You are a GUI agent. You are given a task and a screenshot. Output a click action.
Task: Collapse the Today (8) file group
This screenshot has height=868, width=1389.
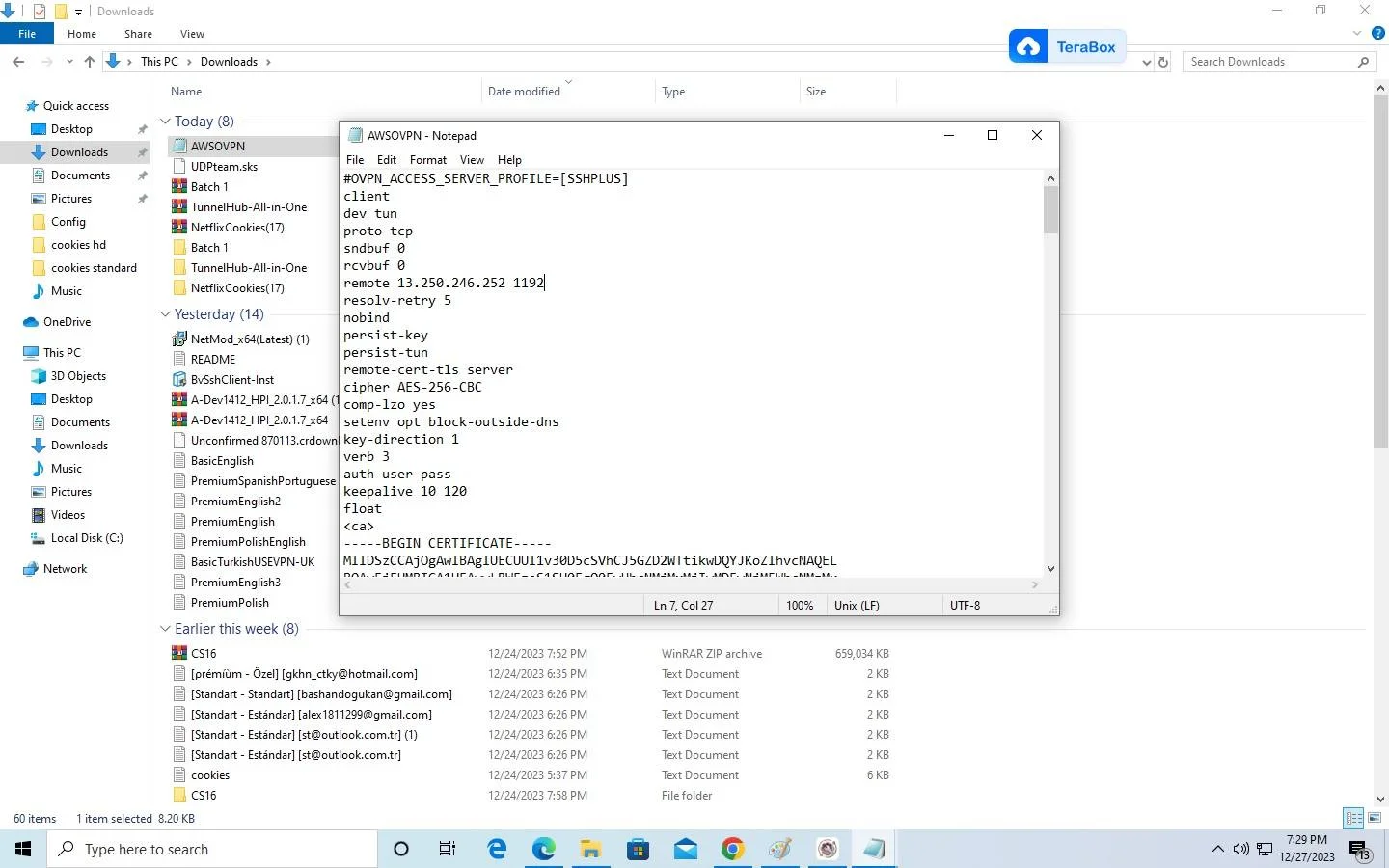point(165,122)
